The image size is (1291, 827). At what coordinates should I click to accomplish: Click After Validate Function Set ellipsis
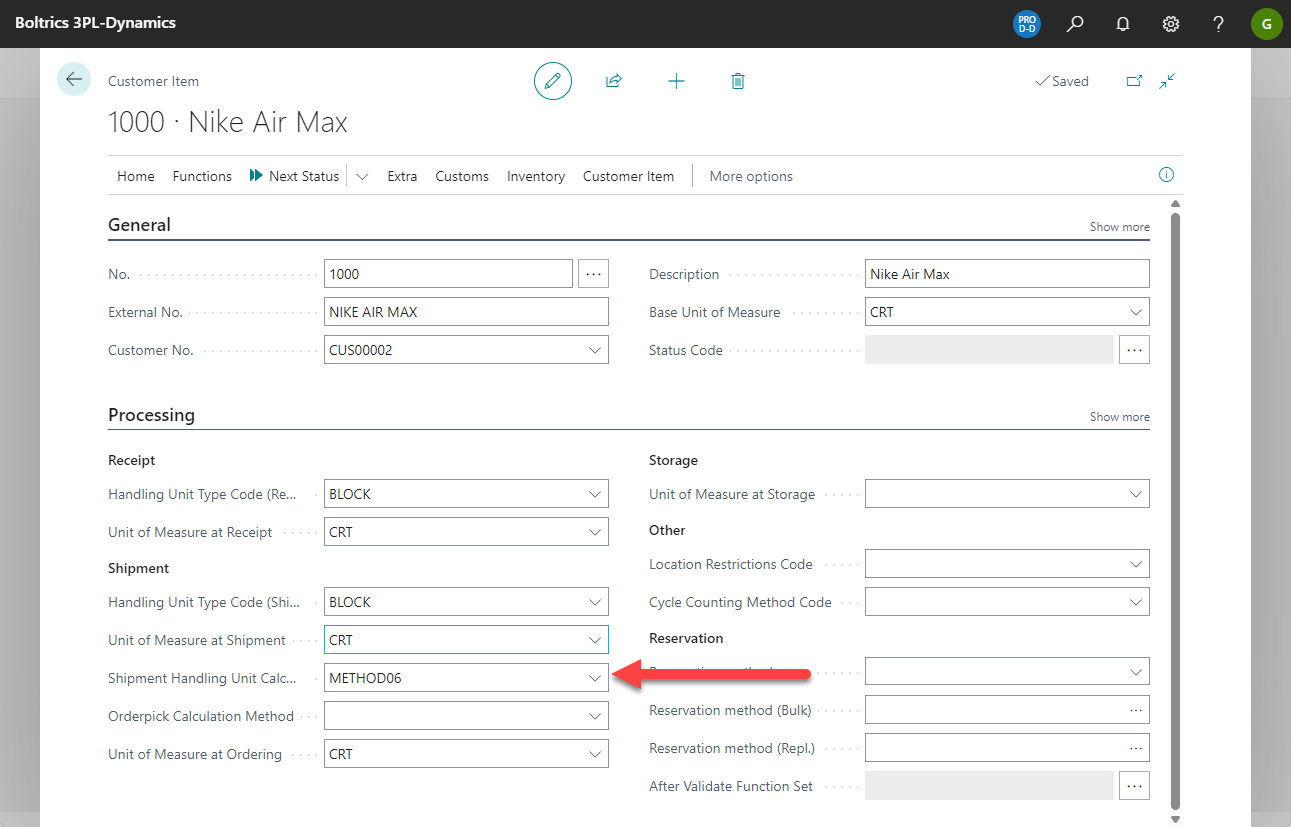pyautogui.click(x=1134, y=786)
